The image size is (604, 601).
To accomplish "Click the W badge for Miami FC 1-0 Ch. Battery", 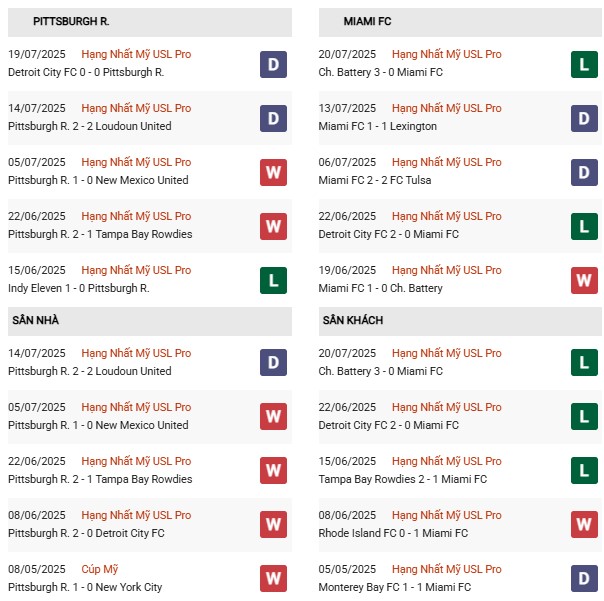I will 584,280.
